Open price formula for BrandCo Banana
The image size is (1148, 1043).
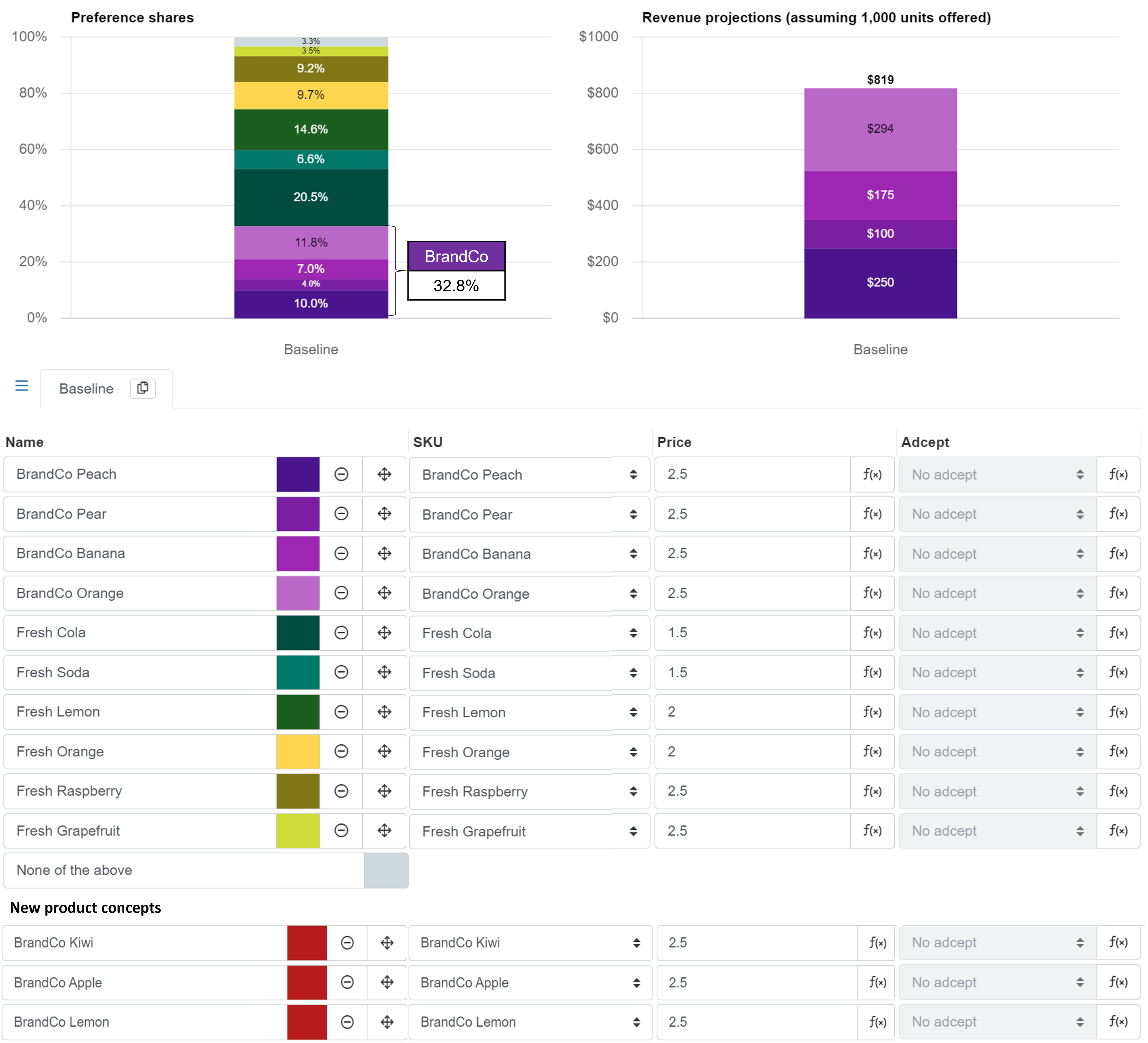[872, 554]
